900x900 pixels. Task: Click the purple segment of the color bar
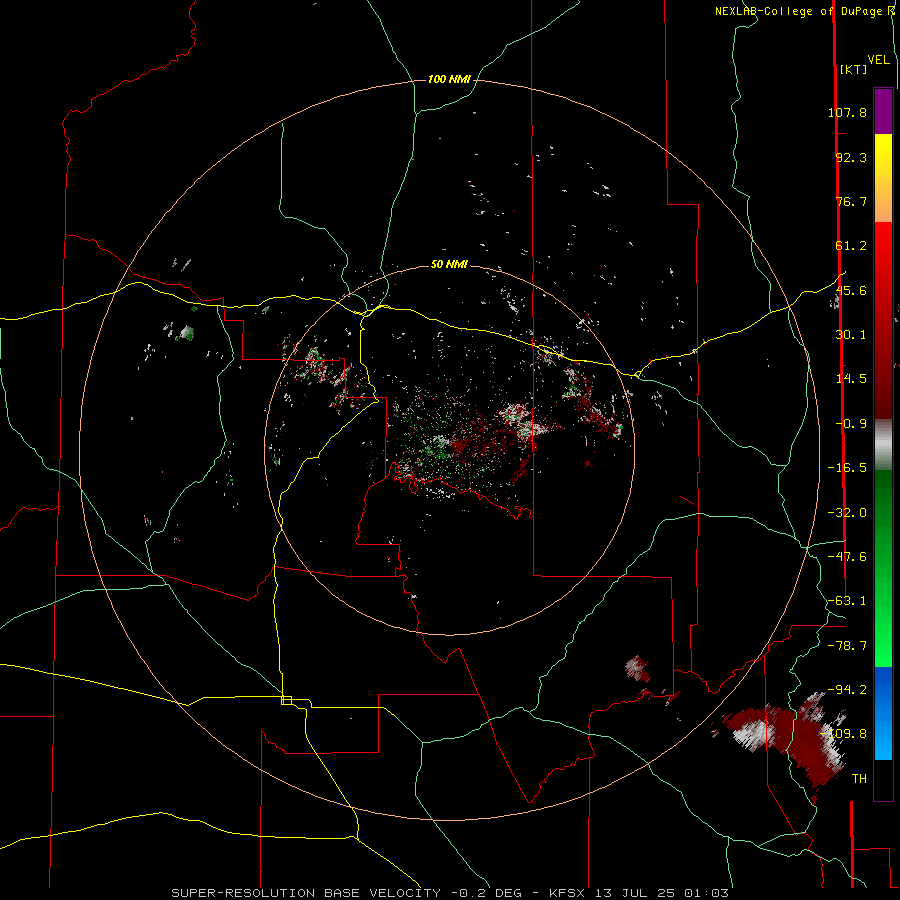point(883,112)
